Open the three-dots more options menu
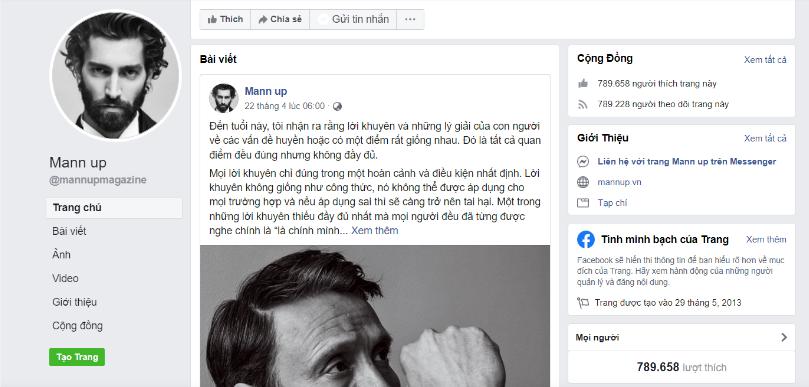The width and height of the screenshot is (809, 387). pos(410,19)
